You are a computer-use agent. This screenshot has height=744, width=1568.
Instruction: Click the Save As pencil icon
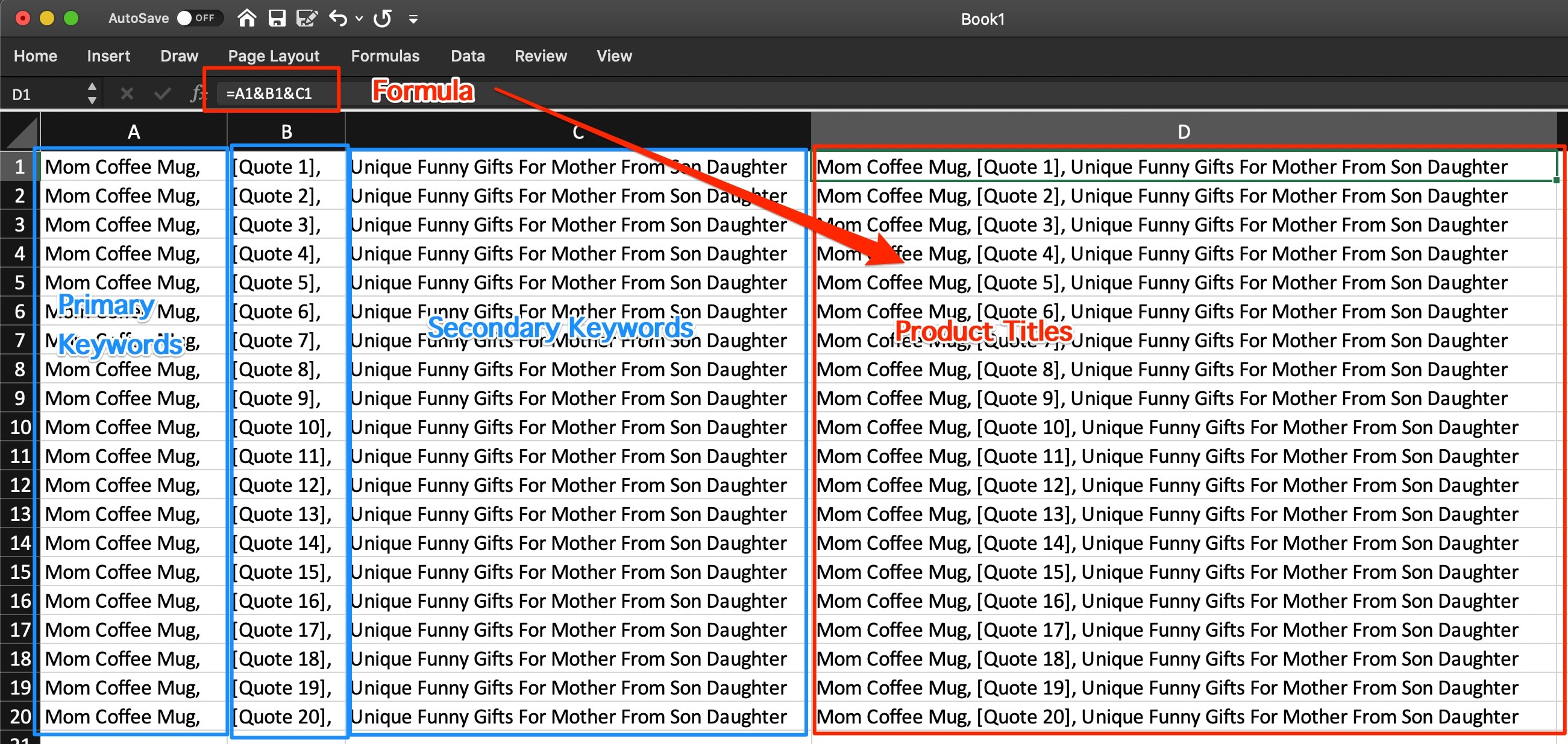(307, 18)
